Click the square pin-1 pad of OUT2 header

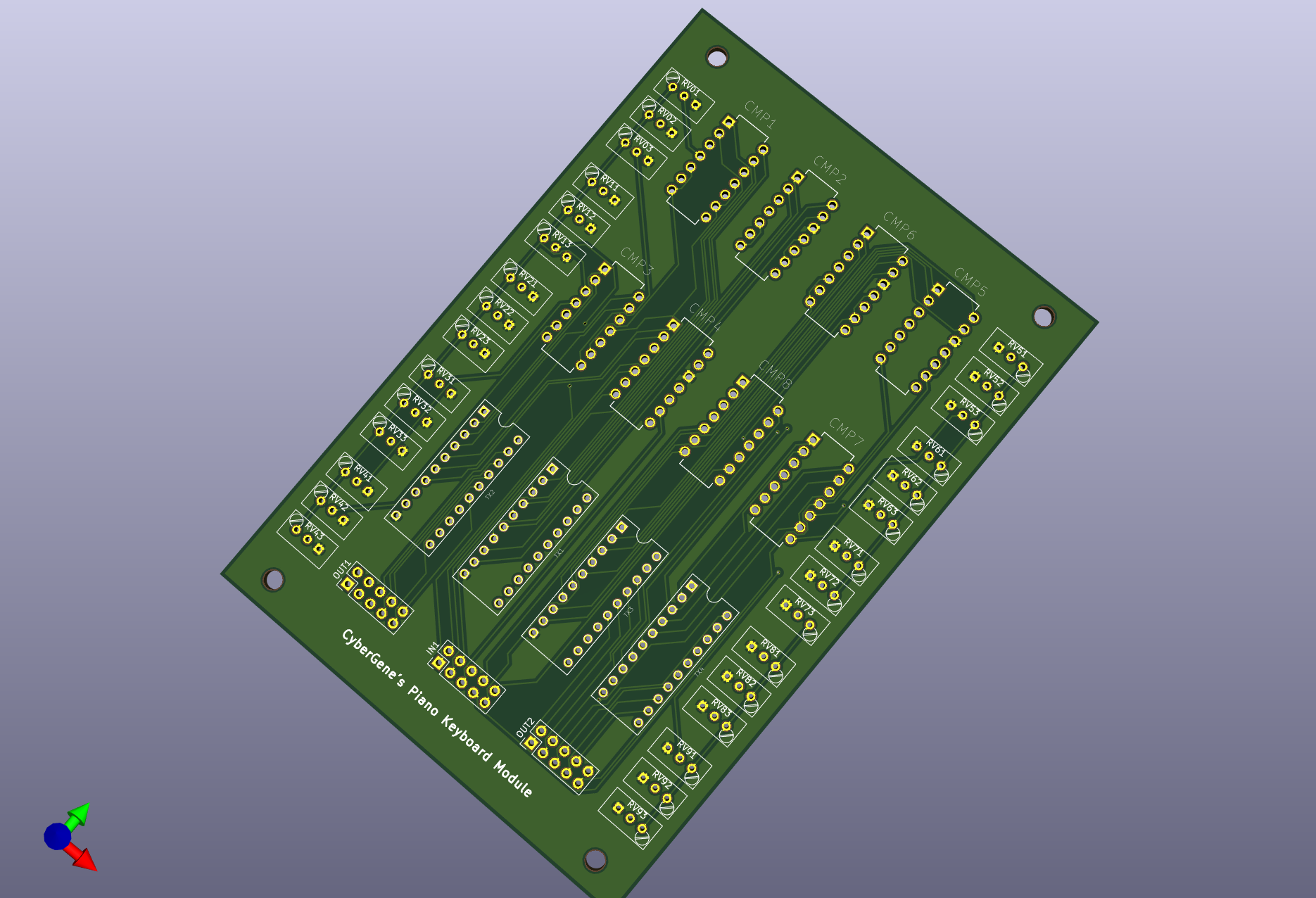click(x=531, y=742)
